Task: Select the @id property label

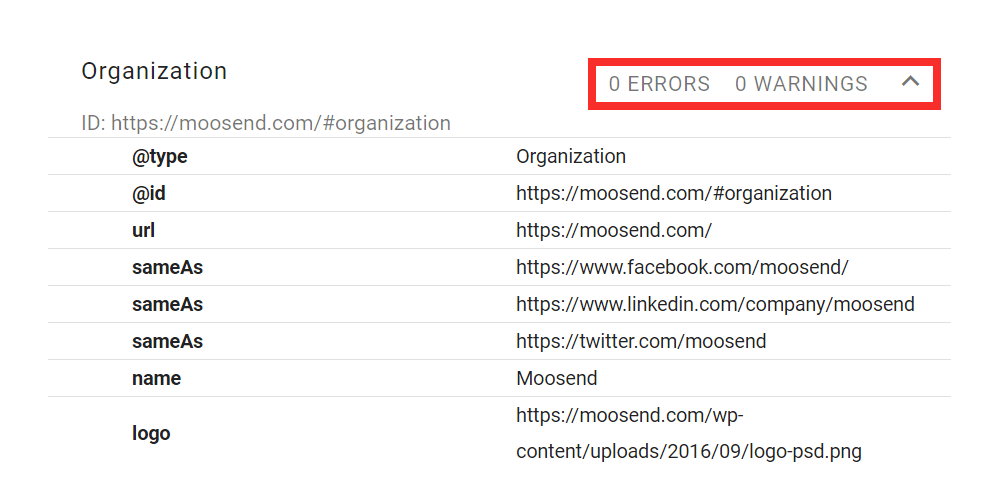Action: tap(149, 193)
